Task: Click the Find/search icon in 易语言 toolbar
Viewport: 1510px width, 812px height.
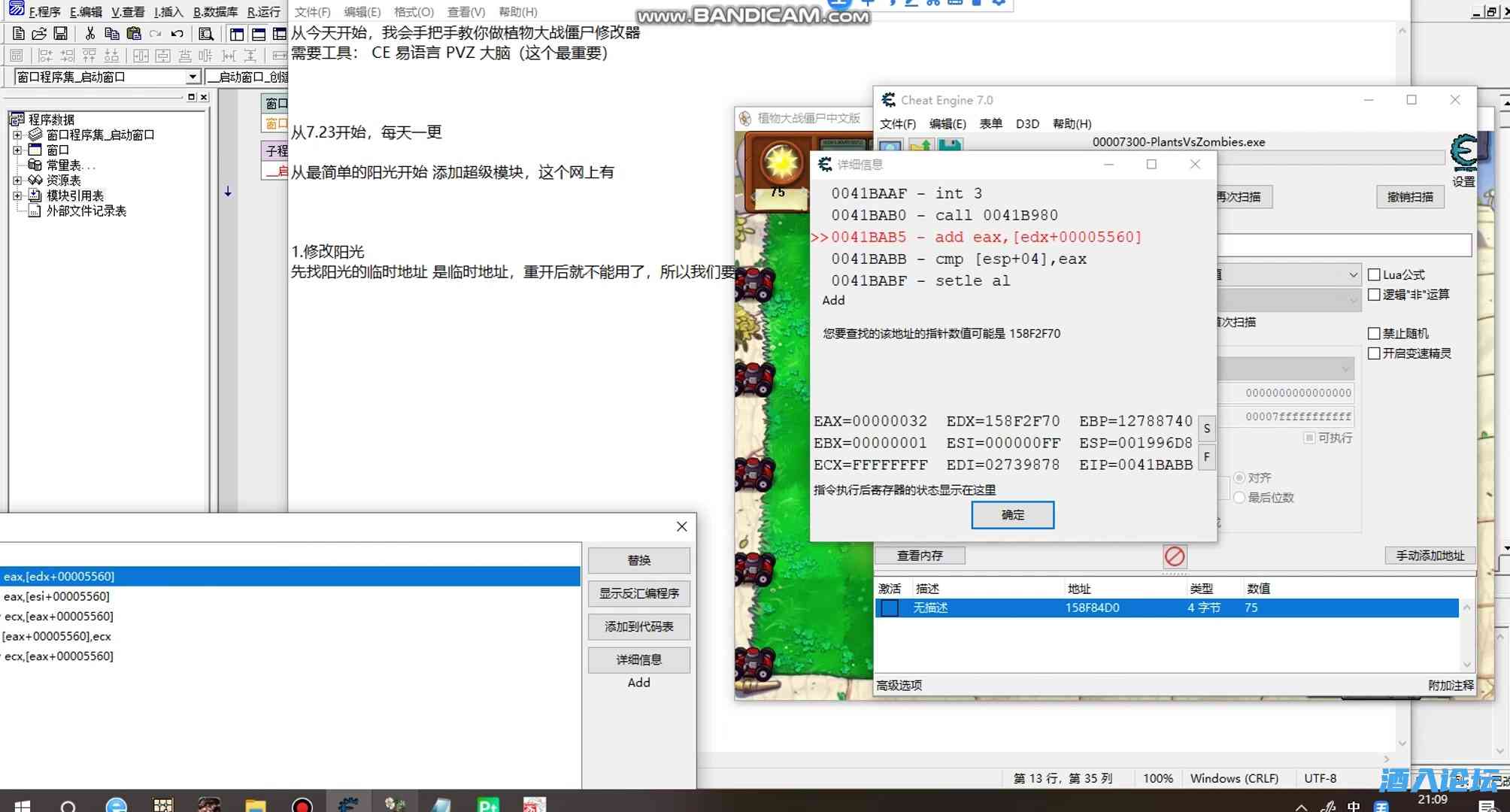Action: pos(205,33)
